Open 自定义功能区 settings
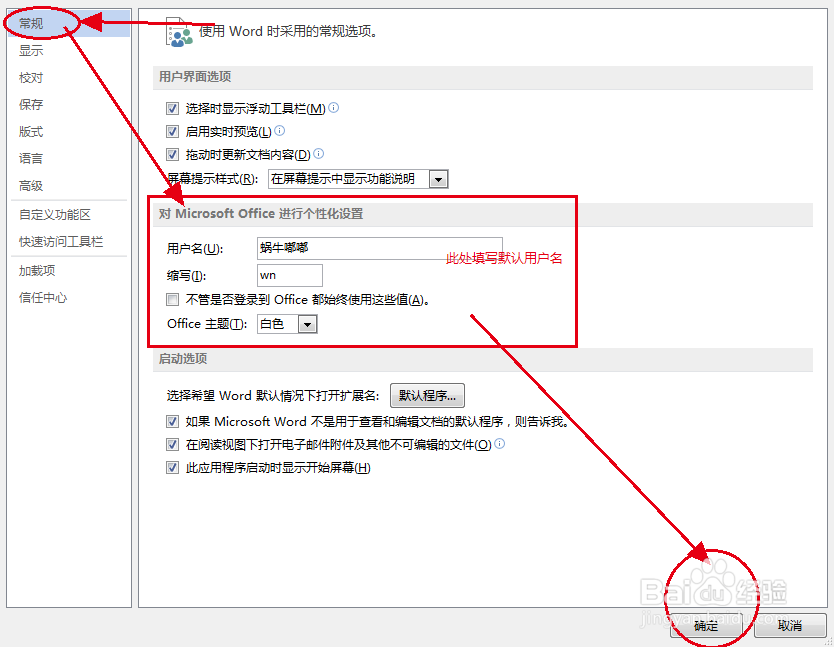Screen dimensions: 834x647 click(55, 214)
